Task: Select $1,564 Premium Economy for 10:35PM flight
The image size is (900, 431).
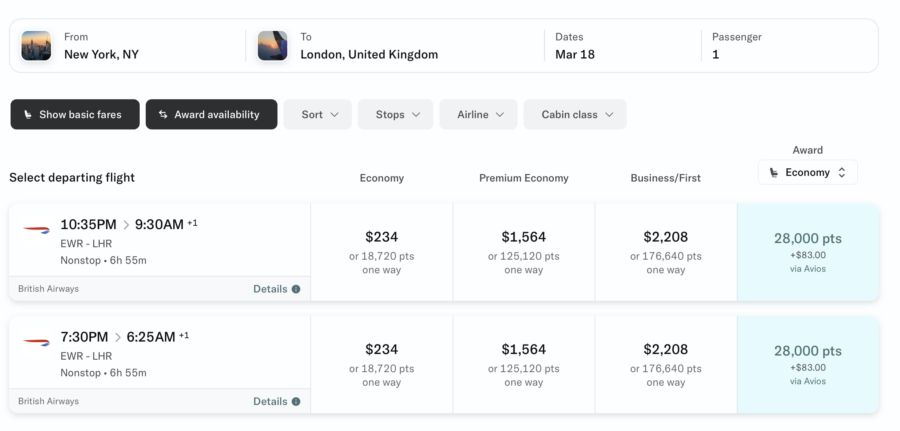Action: click(x=523, y=252)
